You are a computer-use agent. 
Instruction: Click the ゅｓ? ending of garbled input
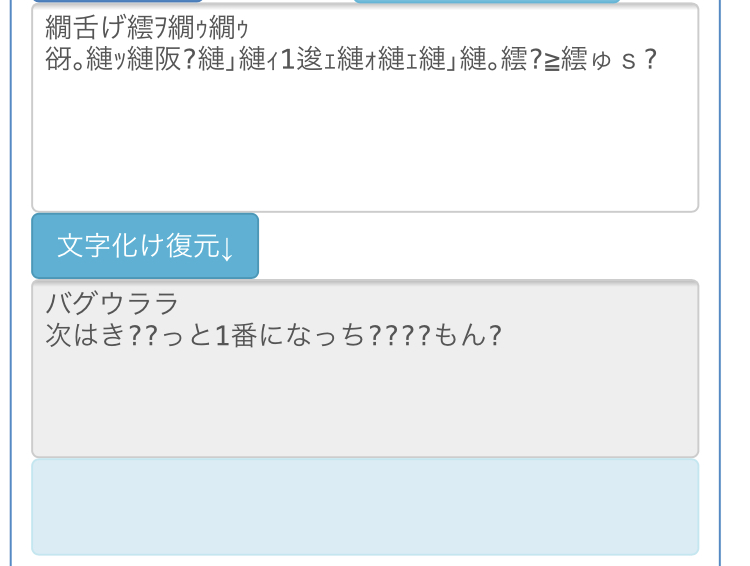(624, 60)
